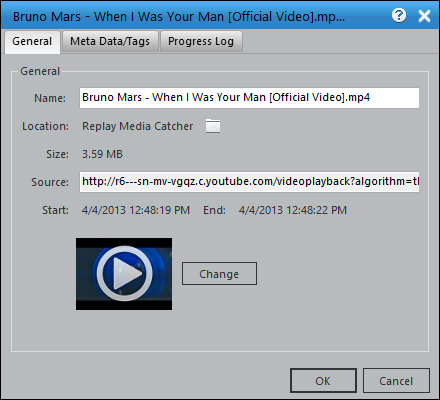Click the Change thumbnail button
This screenshot has height=400, width=440.
coord(219,274)
